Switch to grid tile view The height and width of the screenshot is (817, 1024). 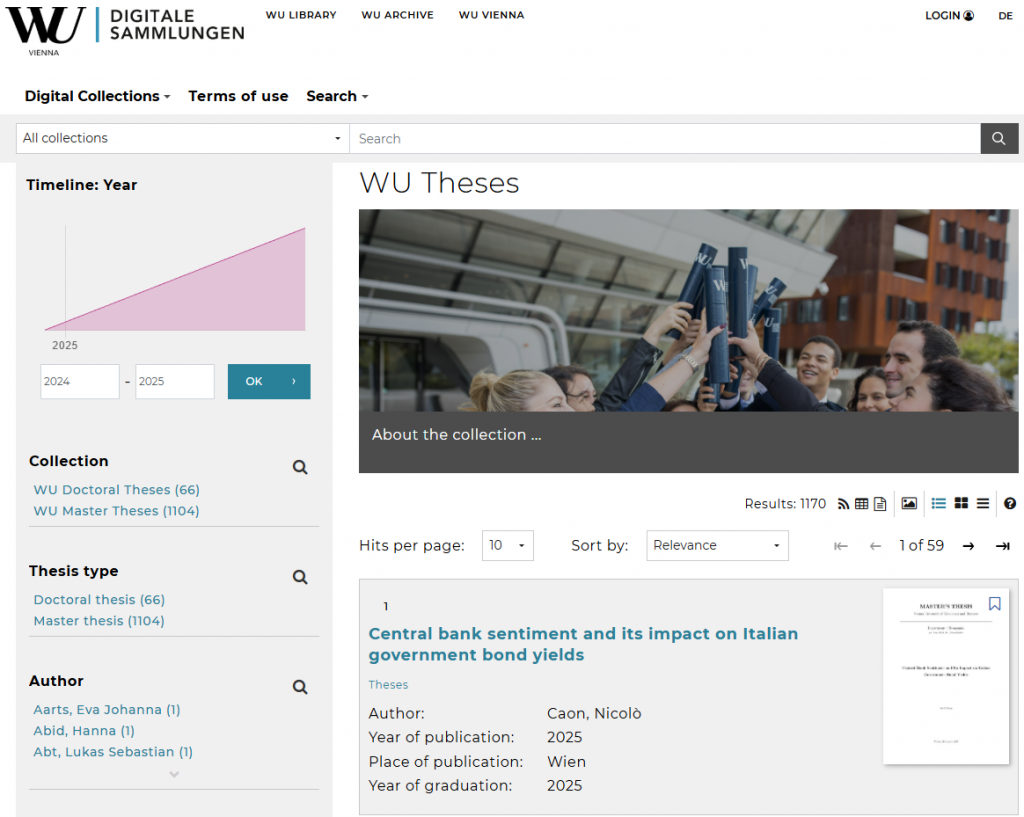click(x=961, y=504)
